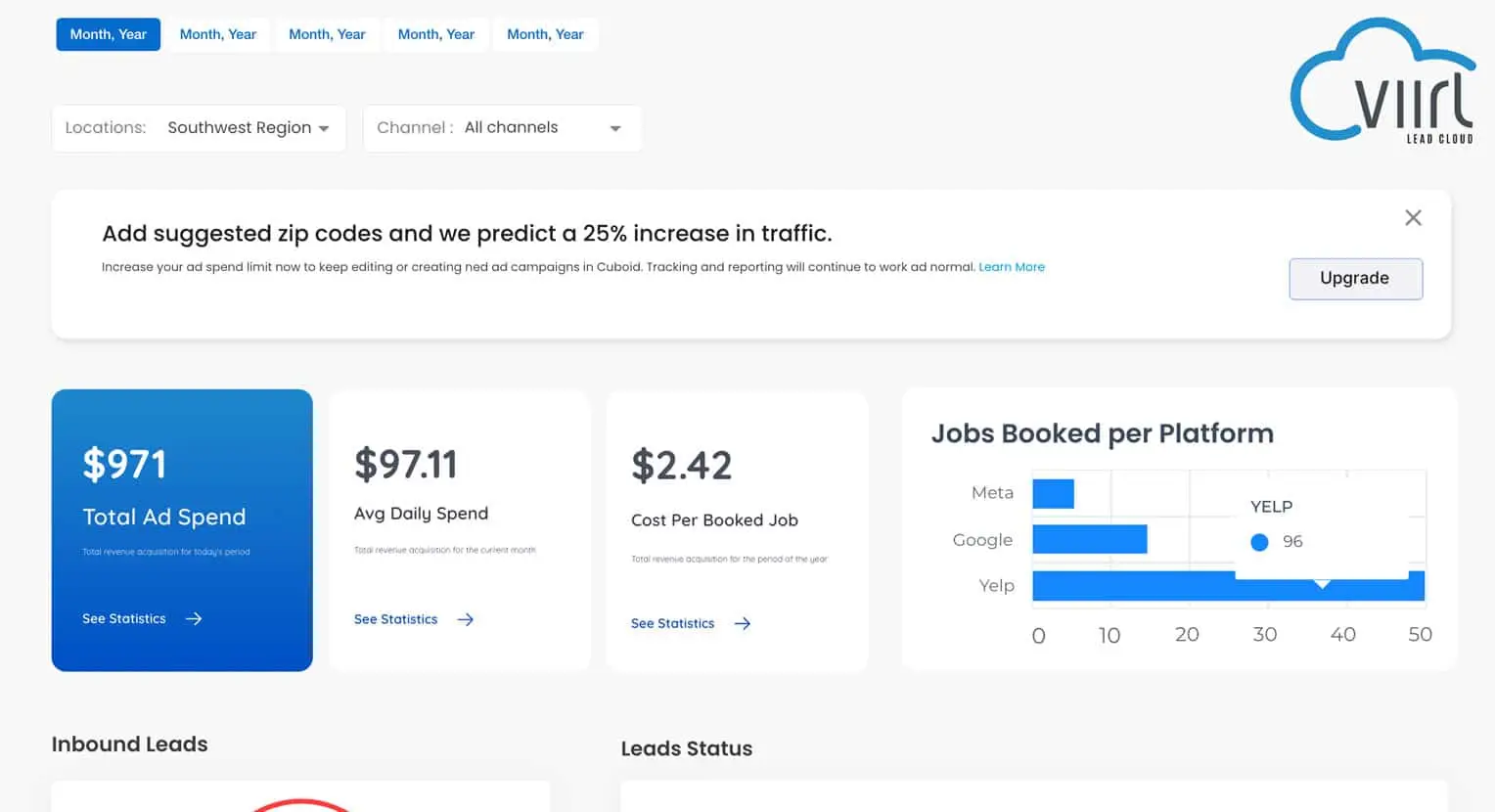This screenshot has height=812, width=1495.
Task: Click the arrow icon in Cost Per Booked Job card
Action: (743, 623)
